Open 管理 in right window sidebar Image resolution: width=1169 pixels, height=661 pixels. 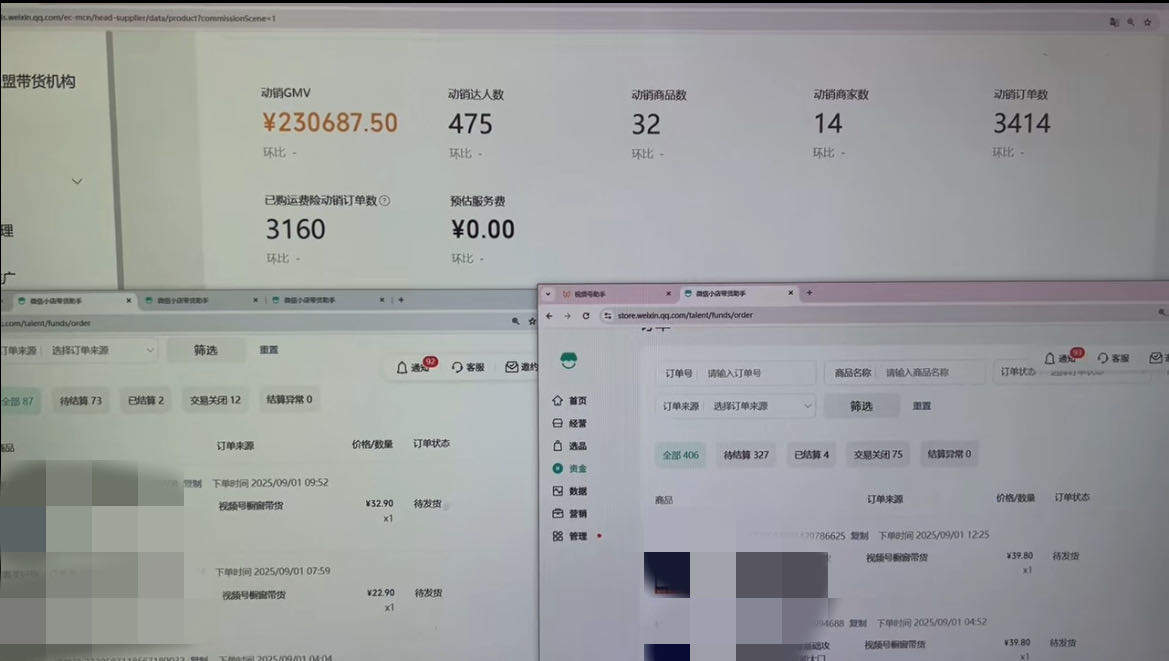click(x=570, y=536)
